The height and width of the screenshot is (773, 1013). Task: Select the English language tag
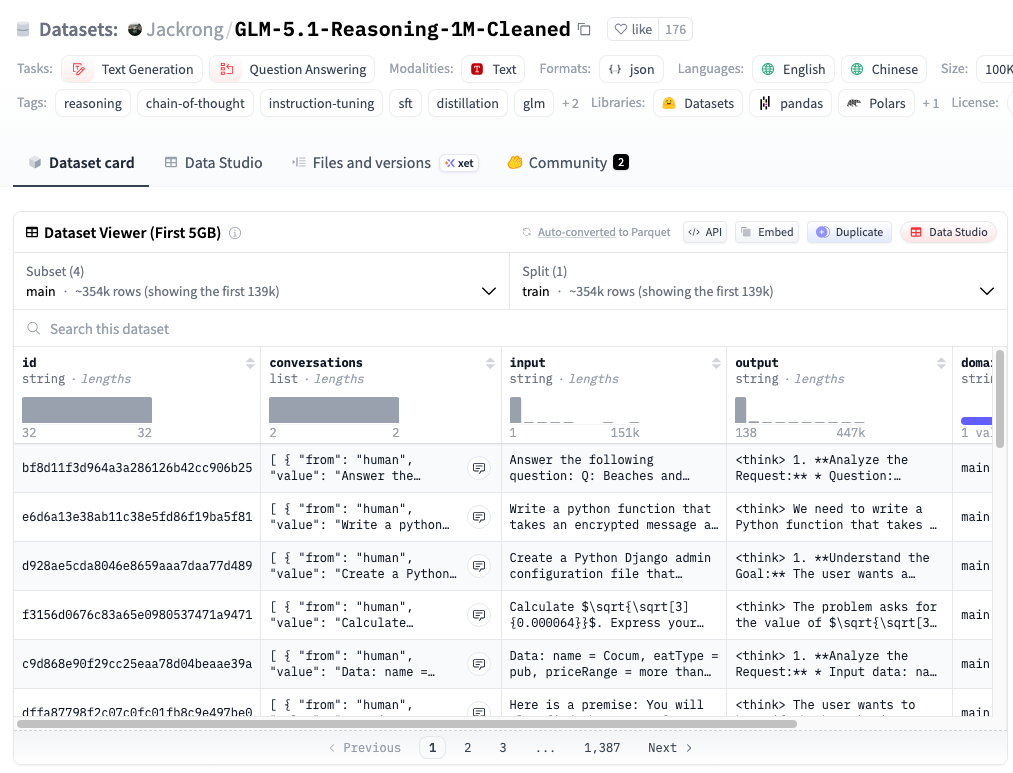click(793, 69)
